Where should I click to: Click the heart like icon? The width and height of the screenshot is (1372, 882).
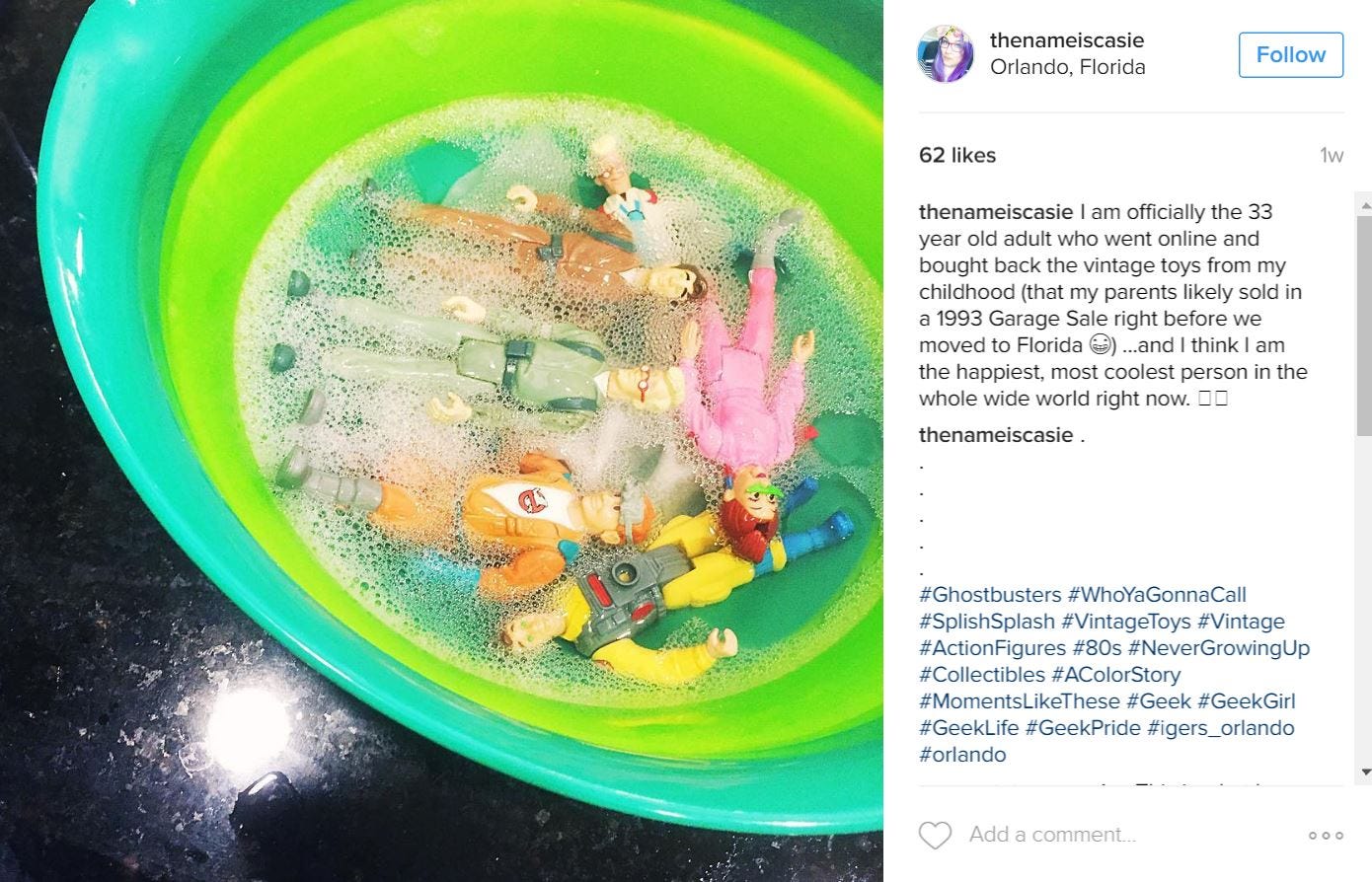(x=935, y=835)
